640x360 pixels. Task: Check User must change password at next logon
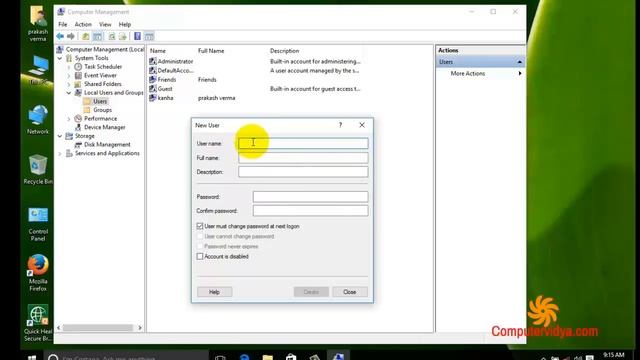pos(200,226)
